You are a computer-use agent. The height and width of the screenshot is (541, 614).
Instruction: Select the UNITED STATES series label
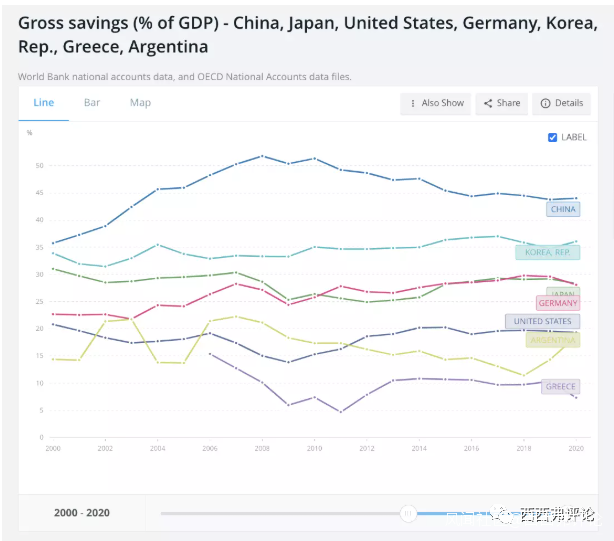542,321
